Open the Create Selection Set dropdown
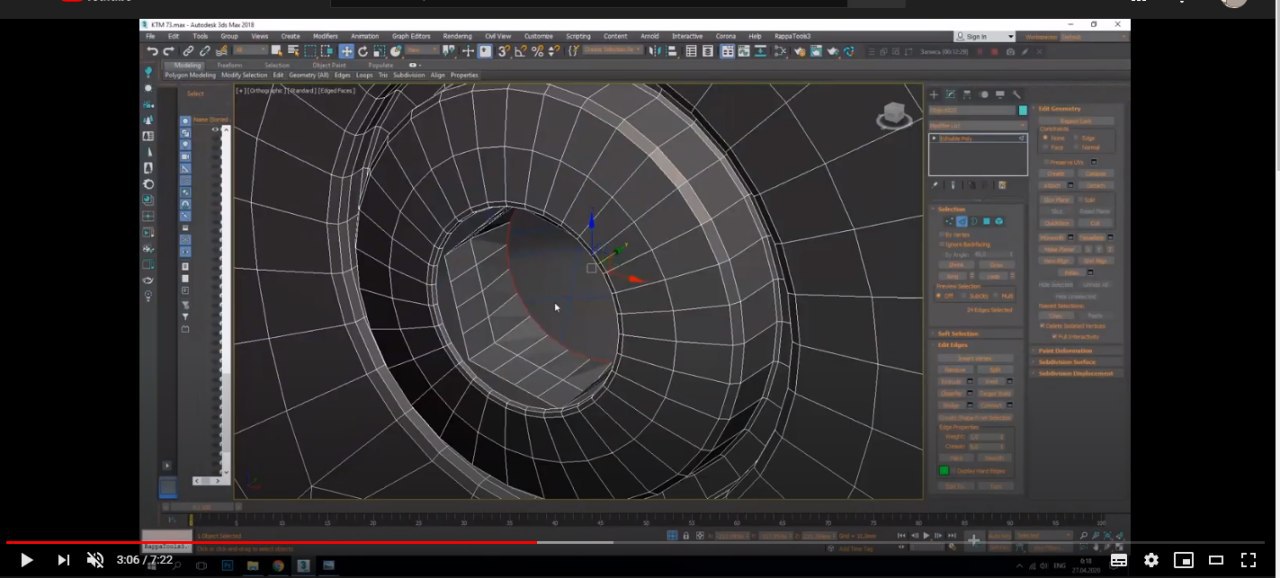 (612, 51)
